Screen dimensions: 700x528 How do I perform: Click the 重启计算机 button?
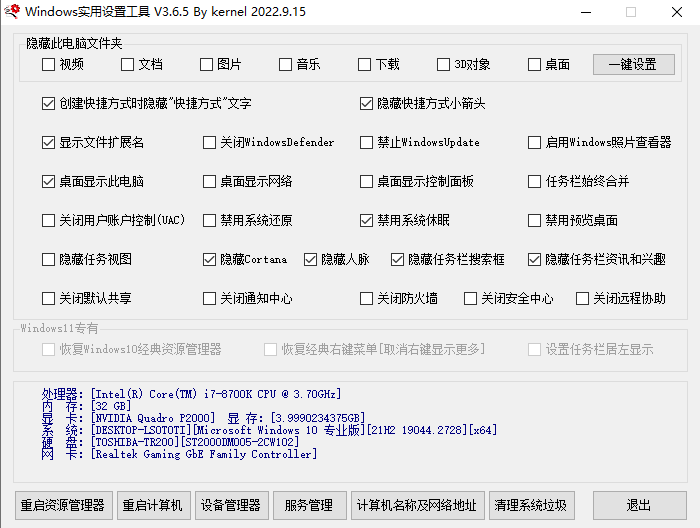154,505
